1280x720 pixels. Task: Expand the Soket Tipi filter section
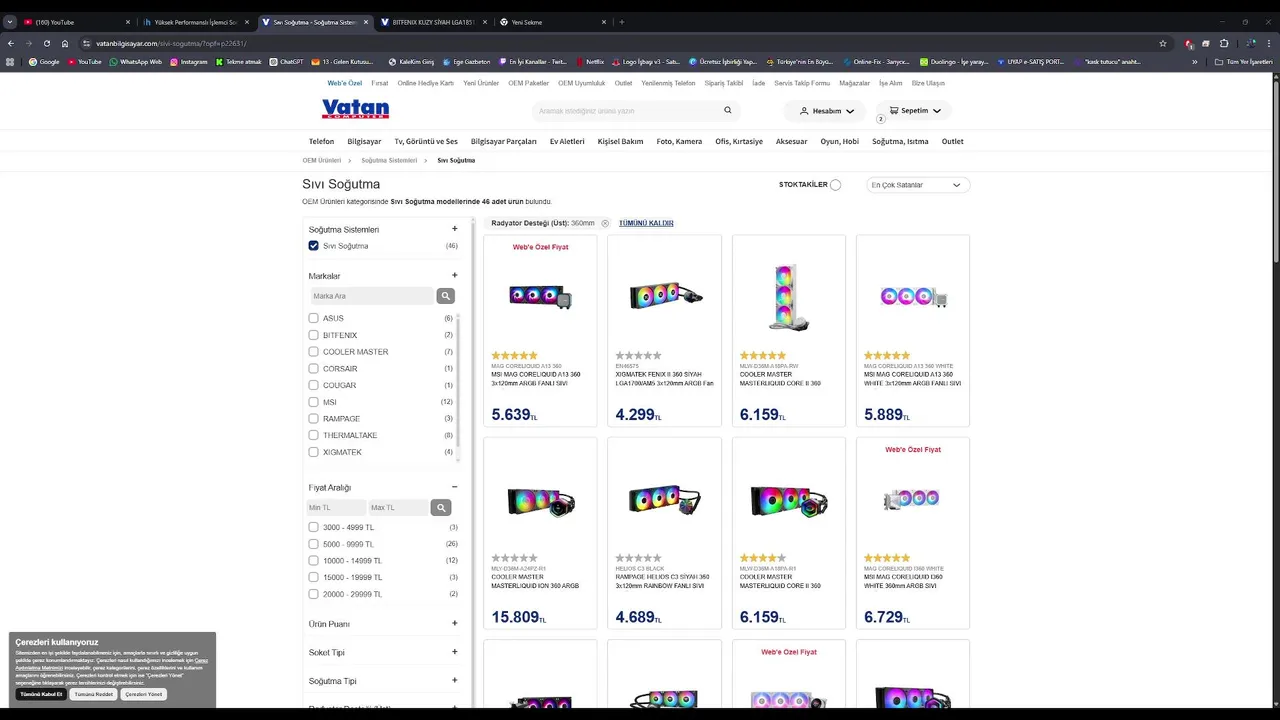454,652
